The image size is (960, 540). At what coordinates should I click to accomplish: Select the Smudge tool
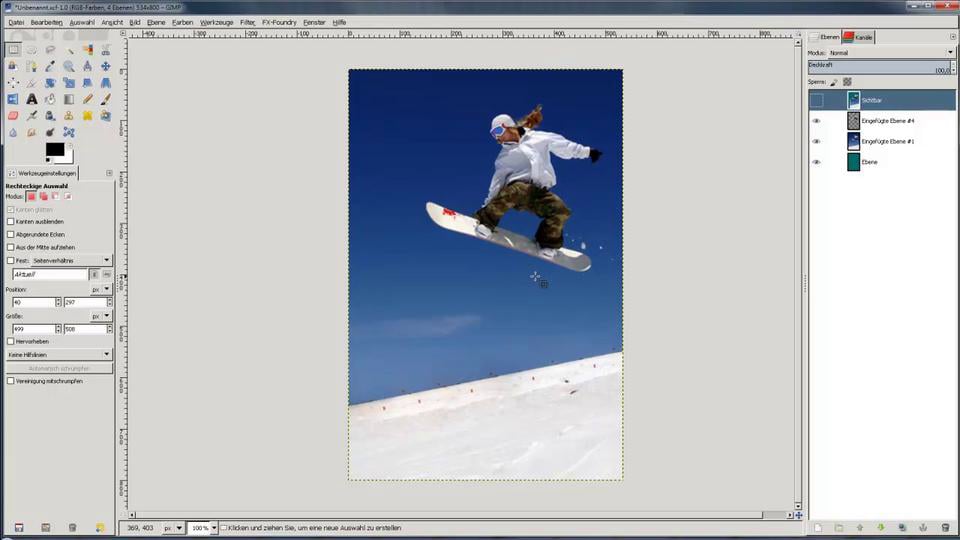point(31,132)
